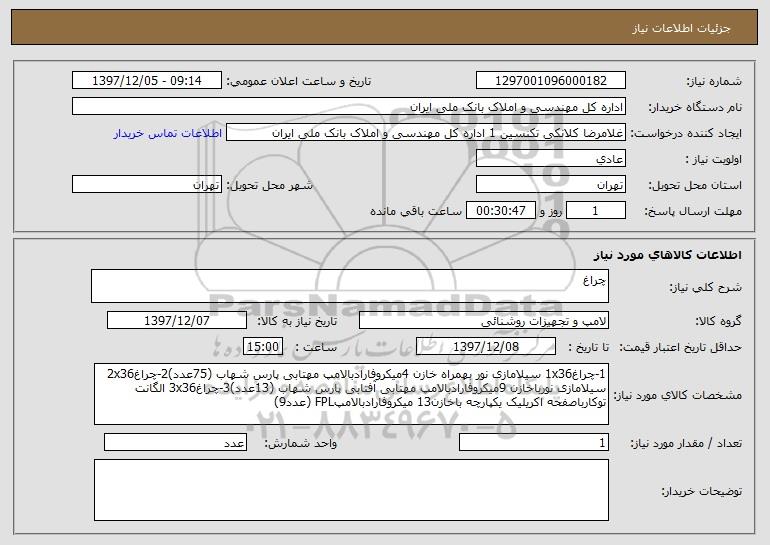This screenshot has width=770, height=545.
Task: Select the label 'استان محل تحویل'
Action: (695, 186)
